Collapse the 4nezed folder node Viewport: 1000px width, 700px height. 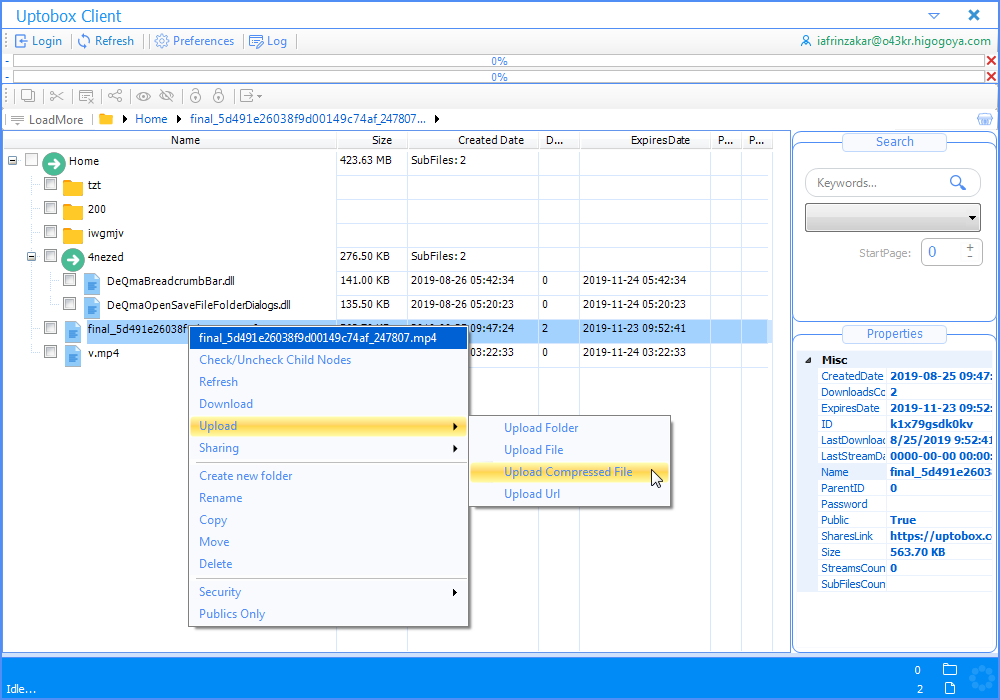tap(31, 256)
